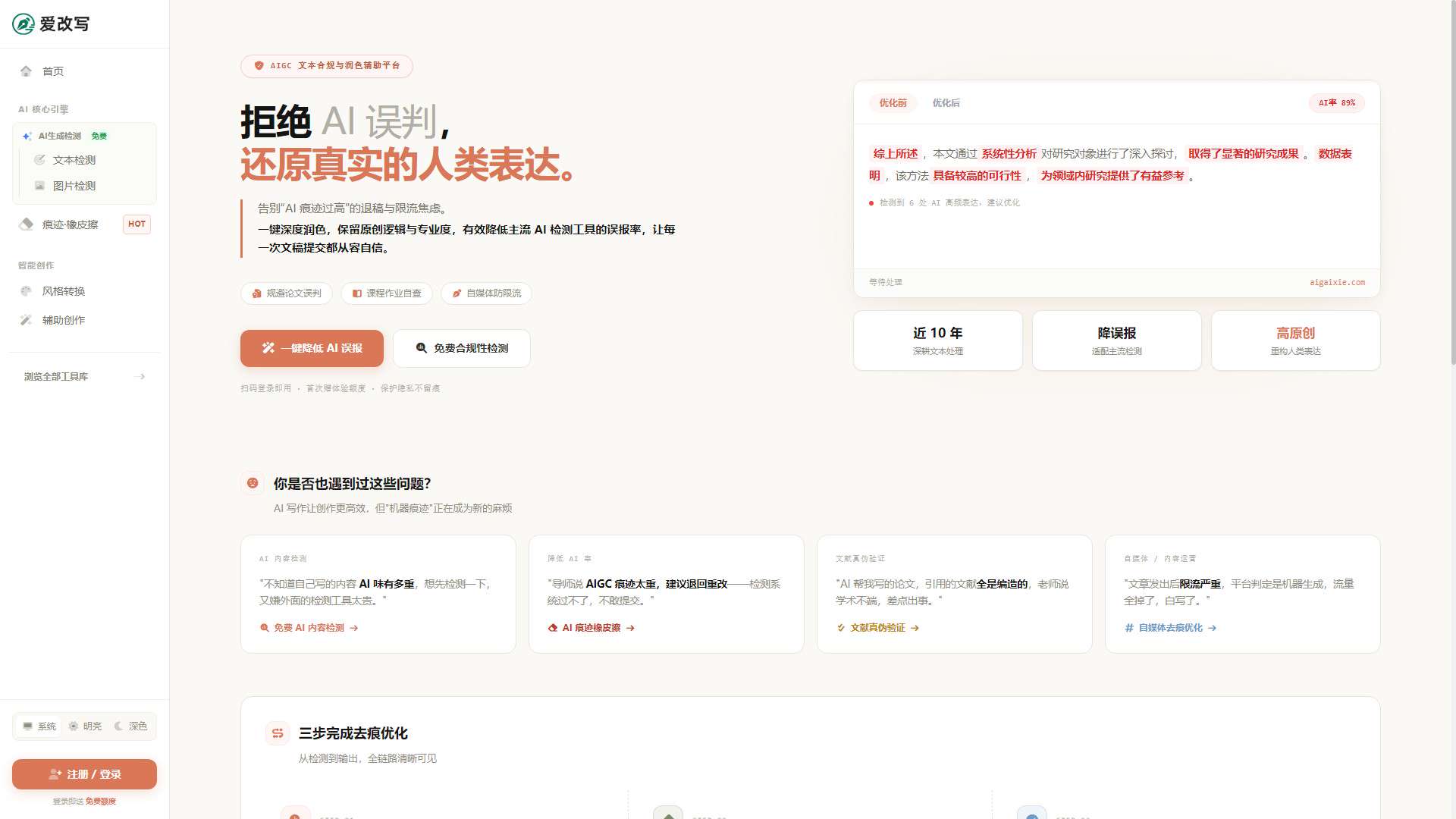Open the aigaixie.com link
The width and height of the screenshot is (1456, 819).
[1337, 283]
